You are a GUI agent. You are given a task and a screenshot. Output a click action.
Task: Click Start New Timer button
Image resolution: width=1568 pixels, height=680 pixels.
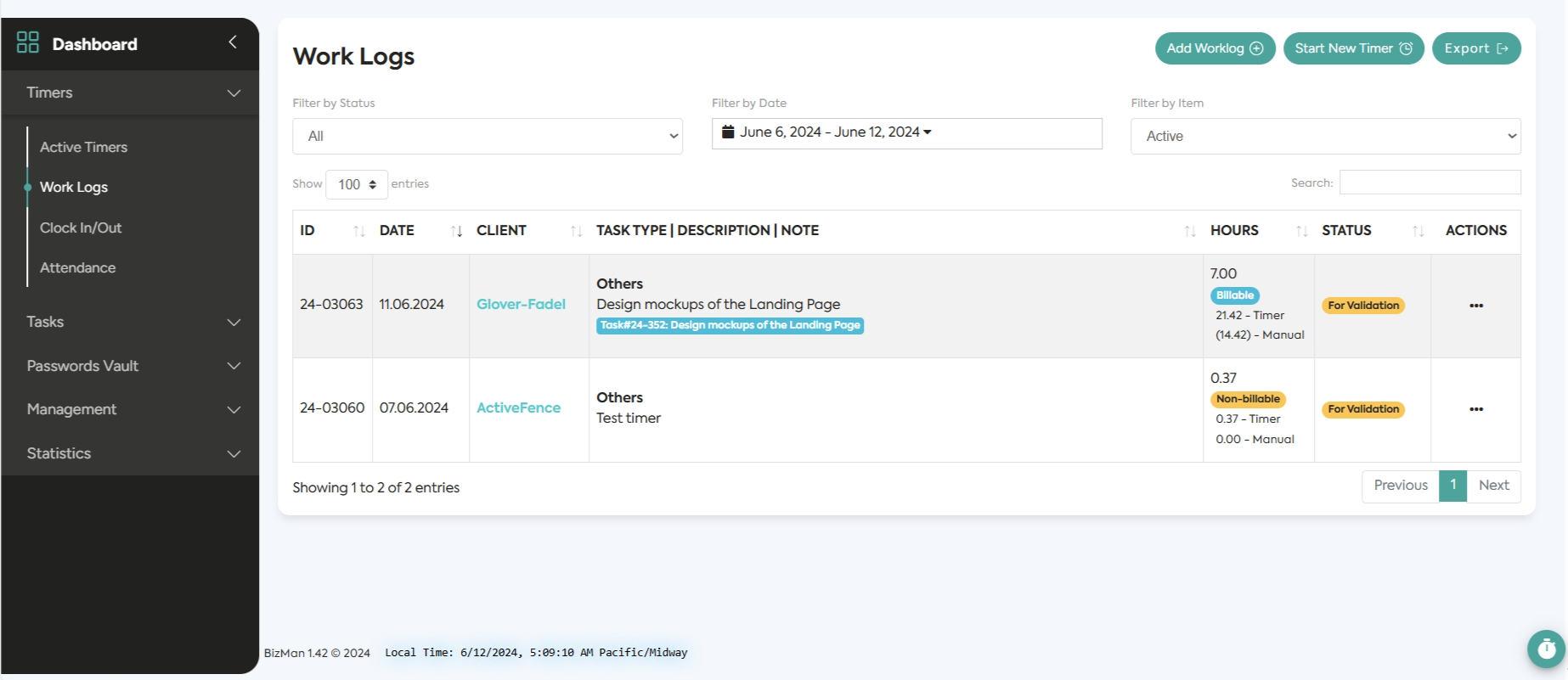pos(1354,48)
